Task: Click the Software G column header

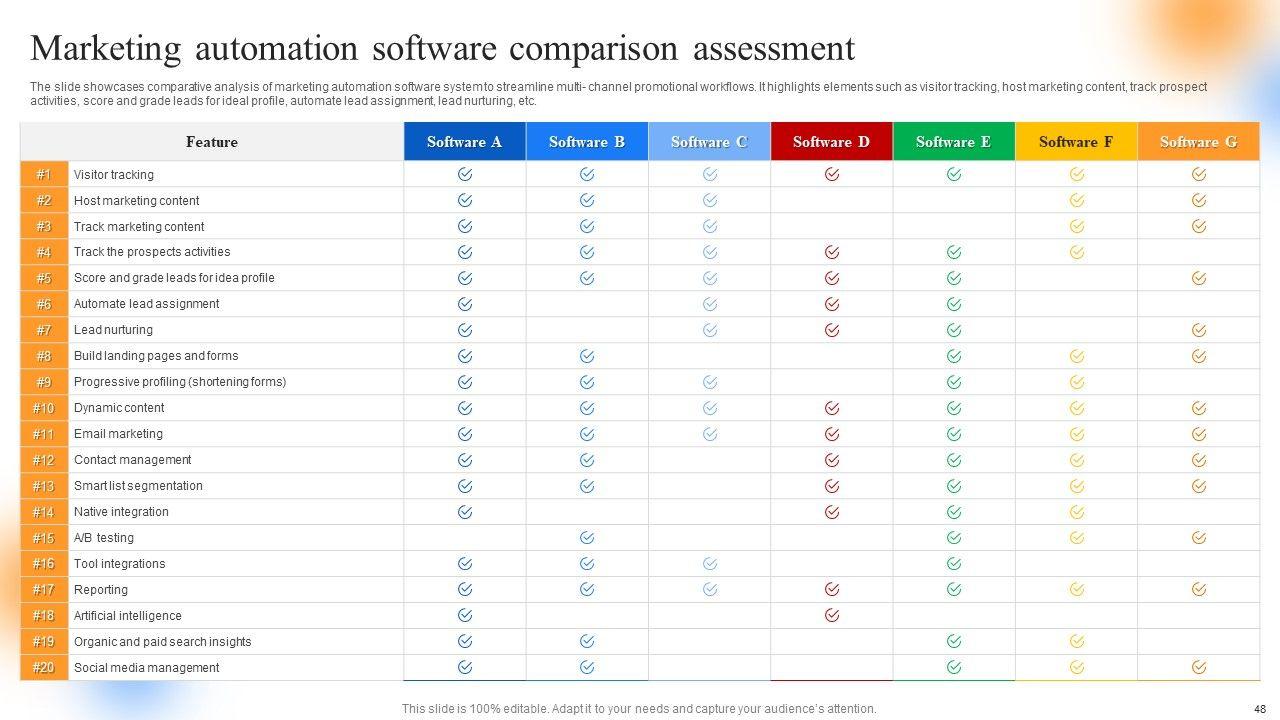Action: tap(1198, 142)
